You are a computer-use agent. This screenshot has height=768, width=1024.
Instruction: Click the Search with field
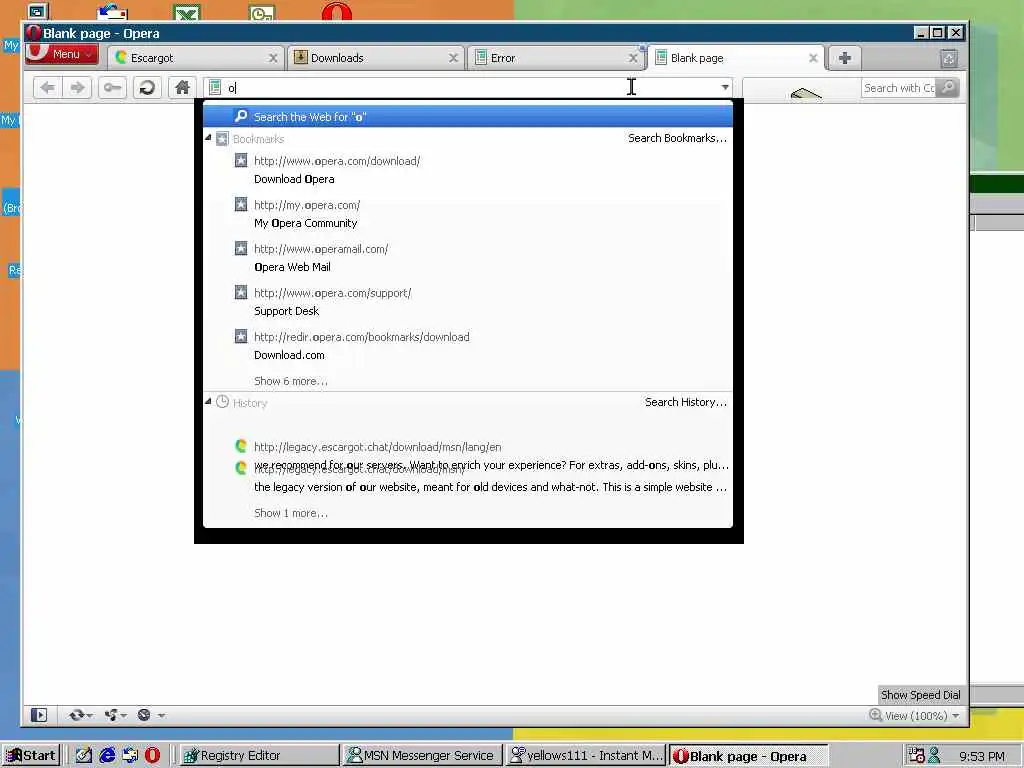point(899,88)
